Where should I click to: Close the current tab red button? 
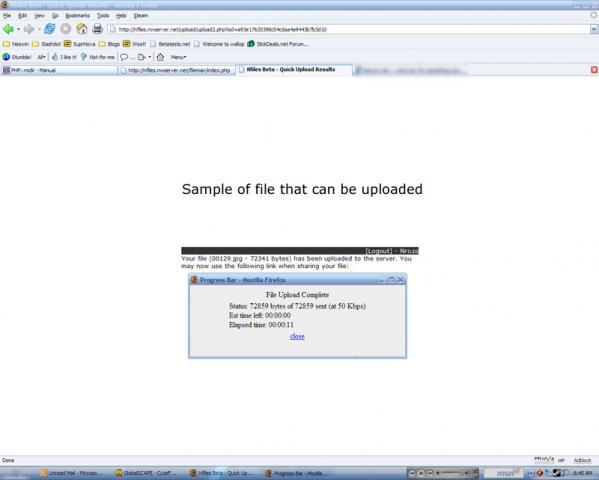[594, 70]
